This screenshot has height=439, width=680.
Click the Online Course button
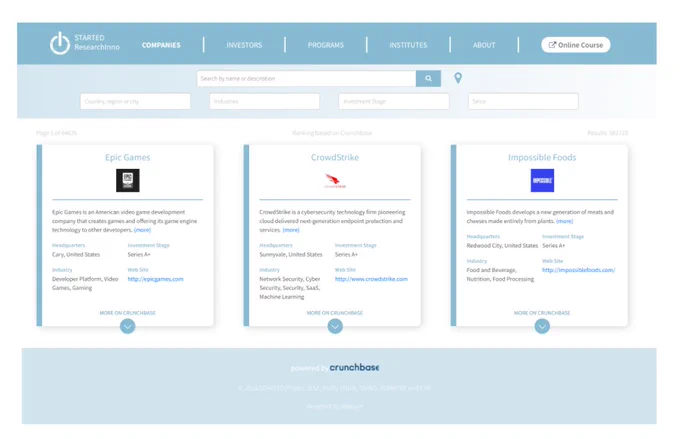click(575, 45)
